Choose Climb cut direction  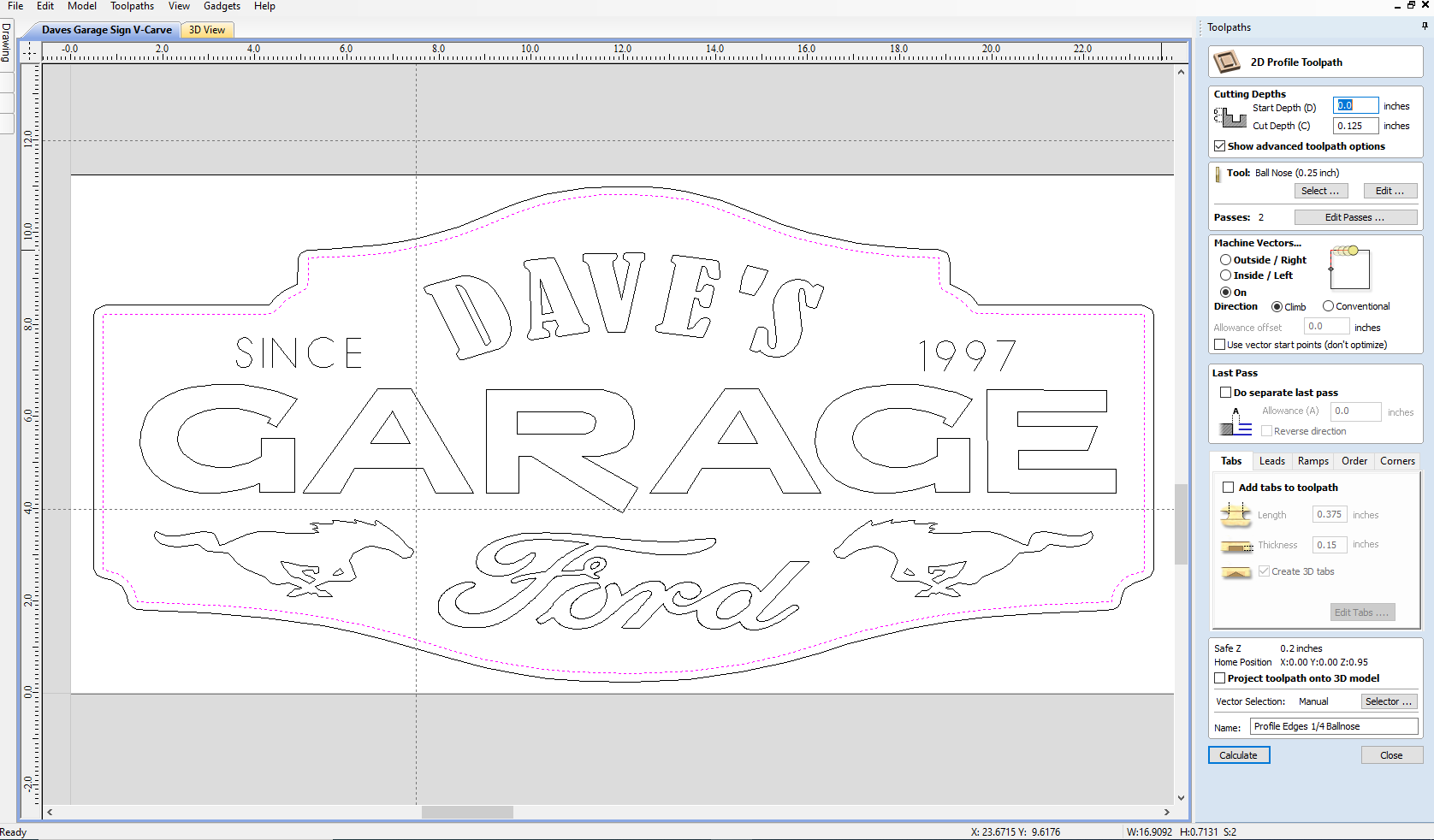pos(1277,306)
